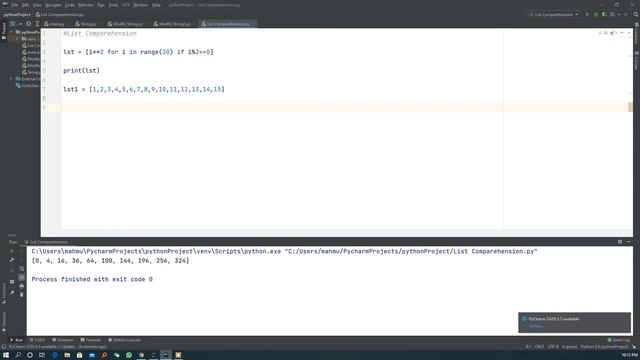Expand External Libraries tree node
Viewport: 640px width, 360px height.
coord(11,78)
